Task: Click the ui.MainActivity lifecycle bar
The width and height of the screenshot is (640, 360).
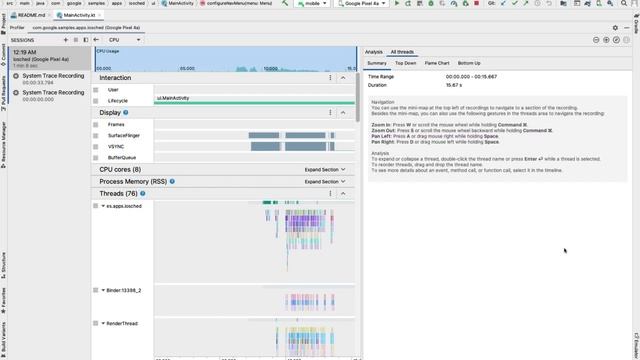Action: (x=254, y=100)
